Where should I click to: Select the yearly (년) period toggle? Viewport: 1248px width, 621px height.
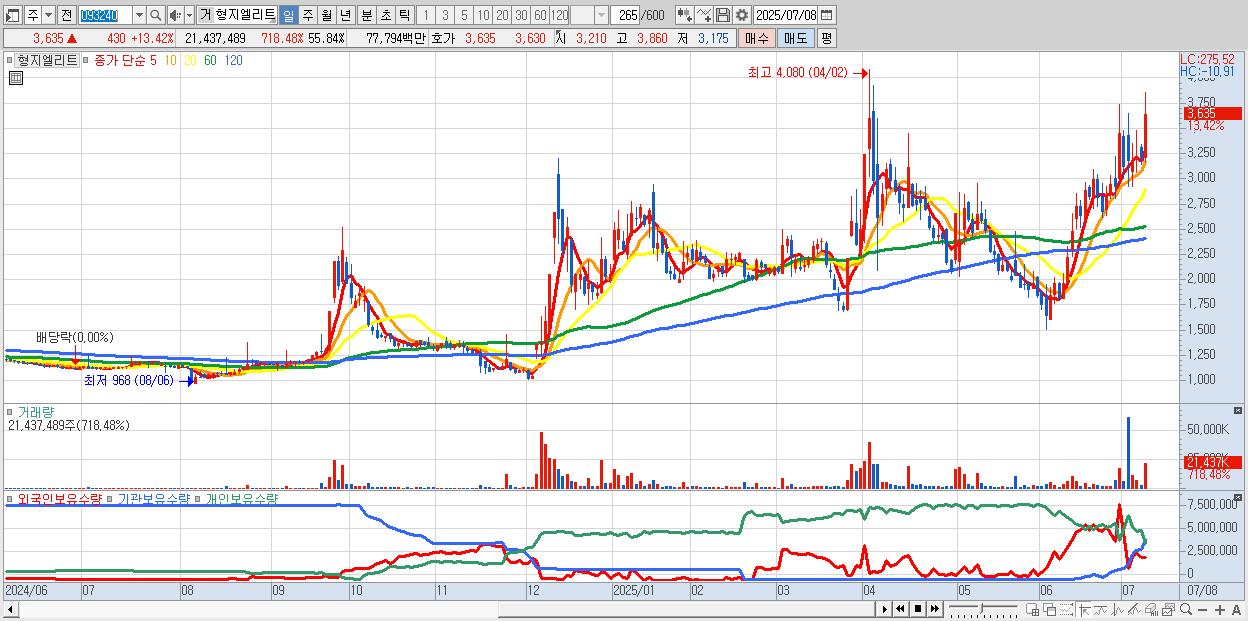point(345,15)
